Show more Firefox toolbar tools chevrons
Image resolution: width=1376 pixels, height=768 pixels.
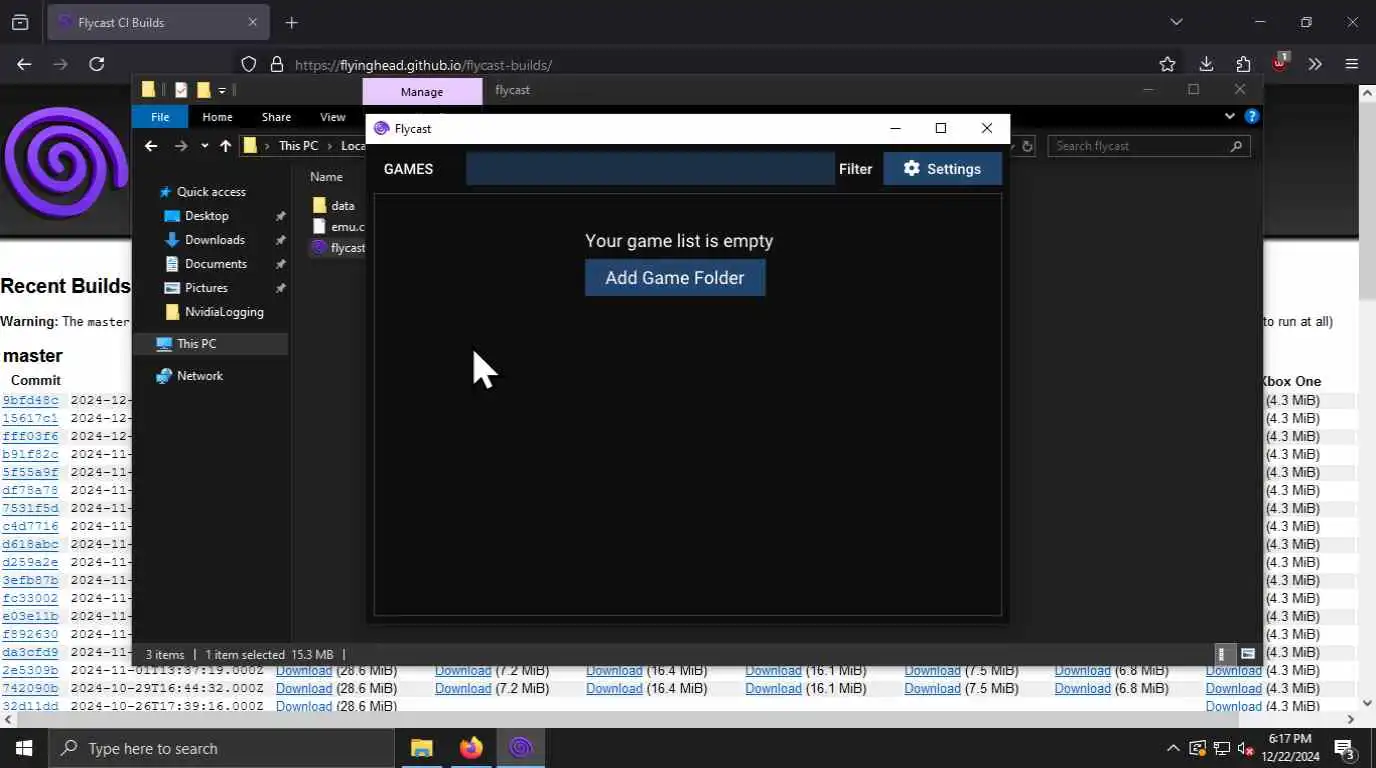(x=1315, y=64)
